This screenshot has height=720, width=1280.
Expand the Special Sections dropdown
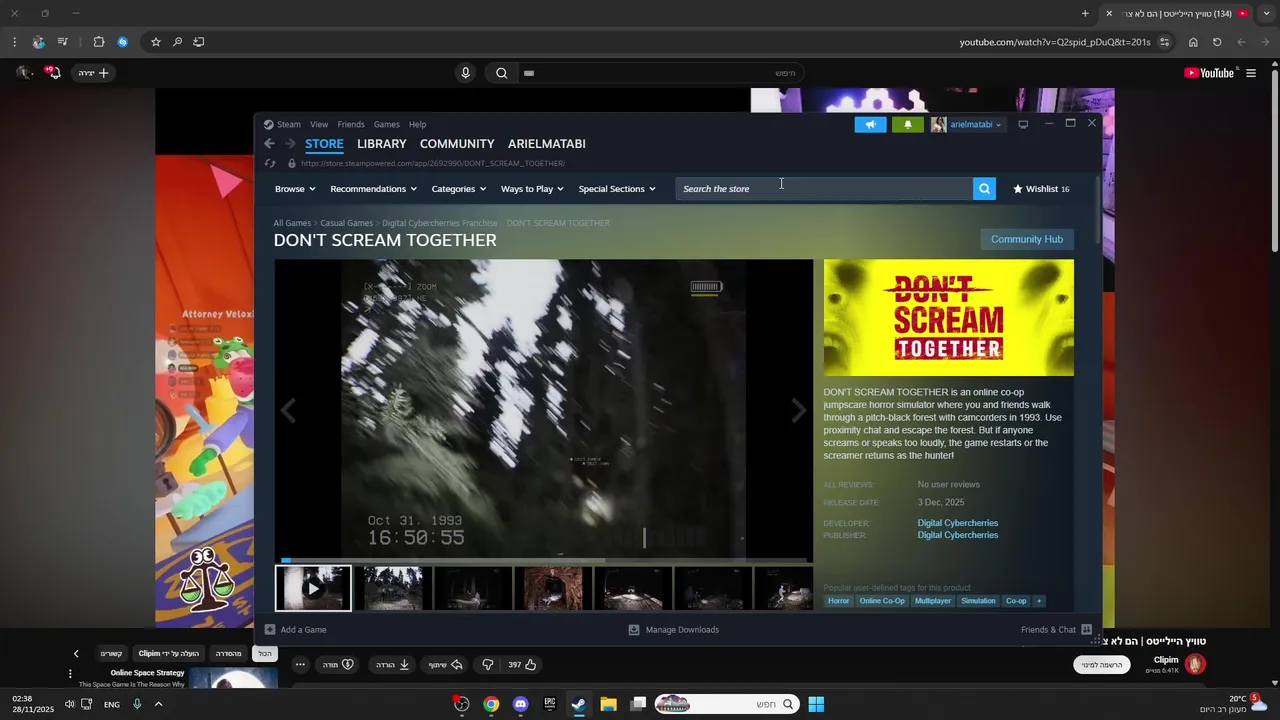point(617,189)
